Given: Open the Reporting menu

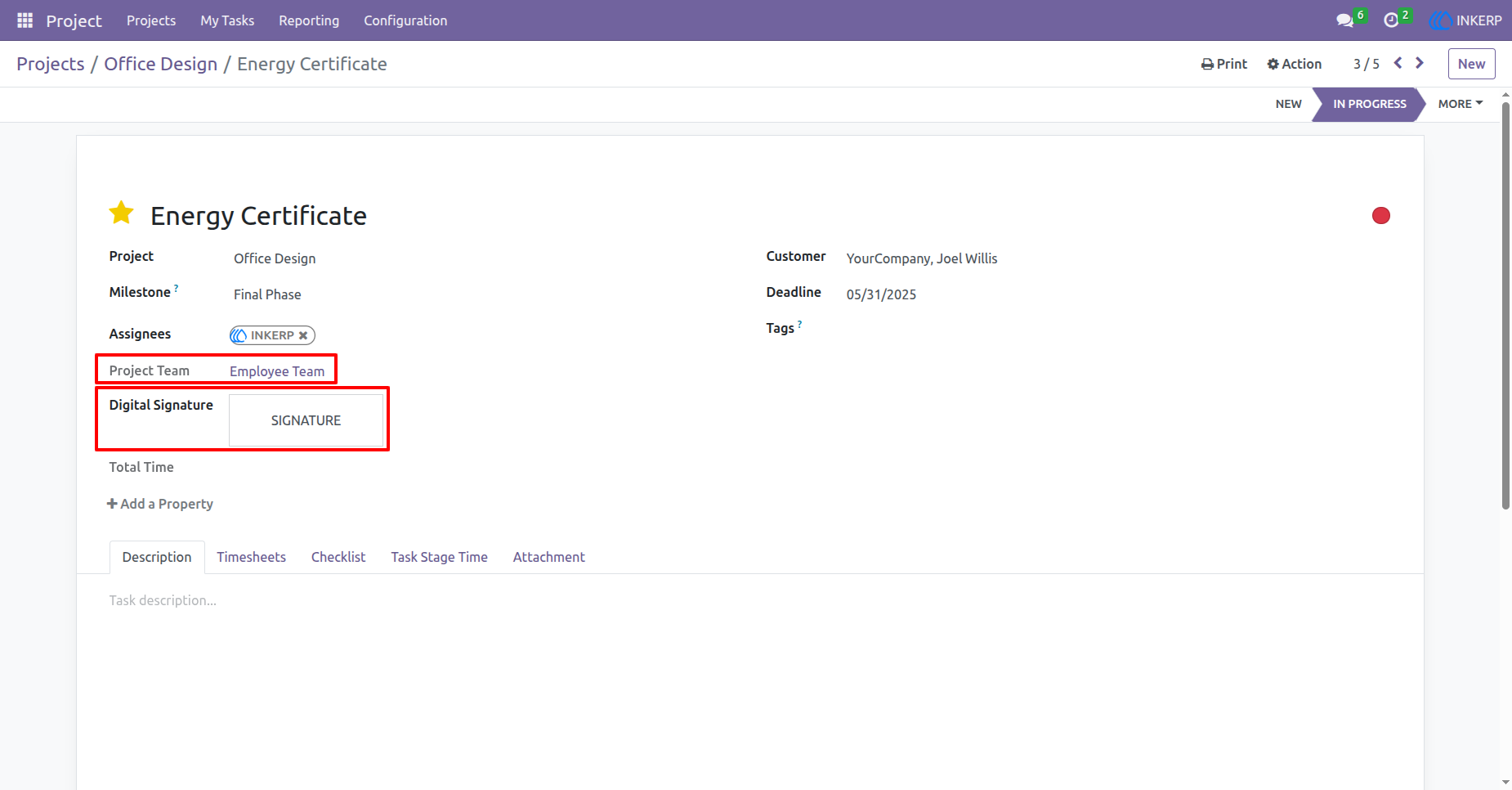Looking at the screenshot, I should pyautogui.click(x=309, y=20).
